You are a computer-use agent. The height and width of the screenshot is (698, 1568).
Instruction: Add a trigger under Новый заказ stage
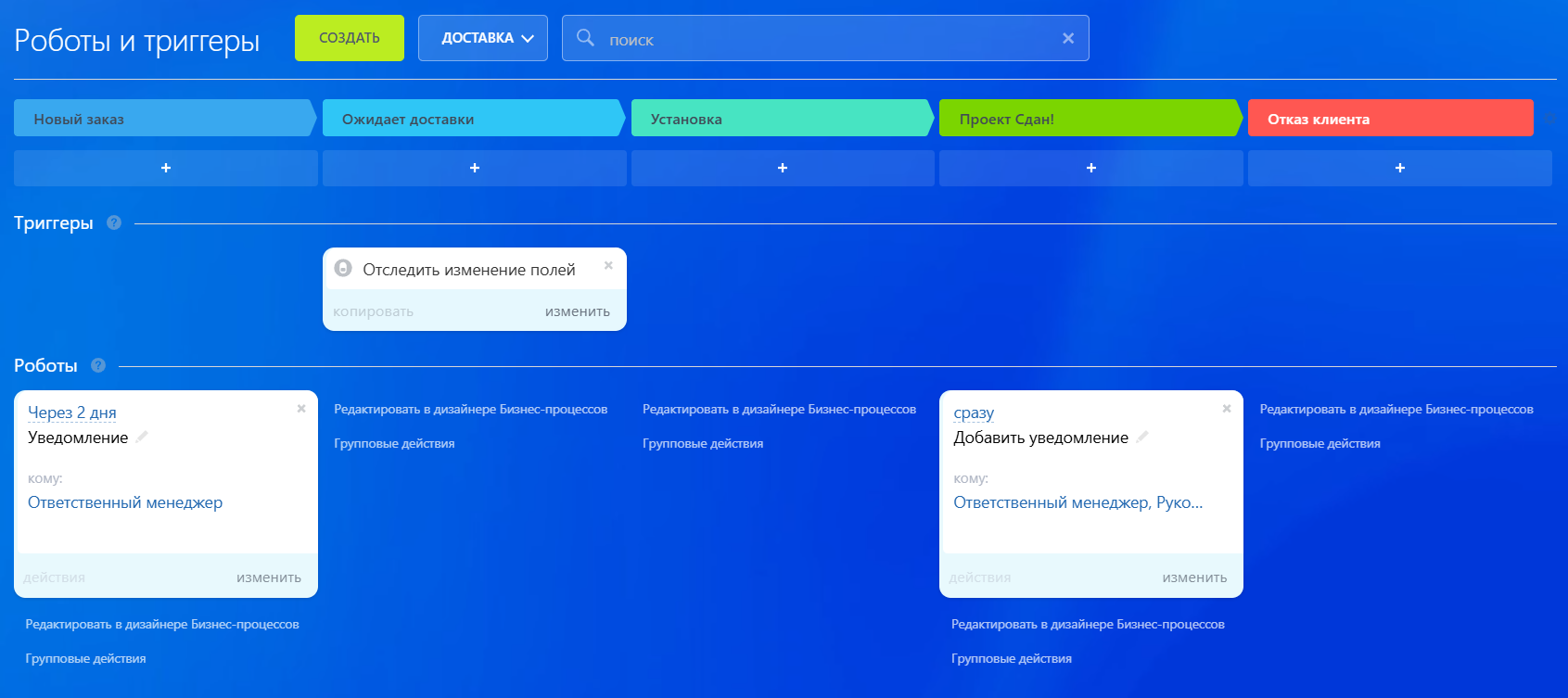pos(166,168)
